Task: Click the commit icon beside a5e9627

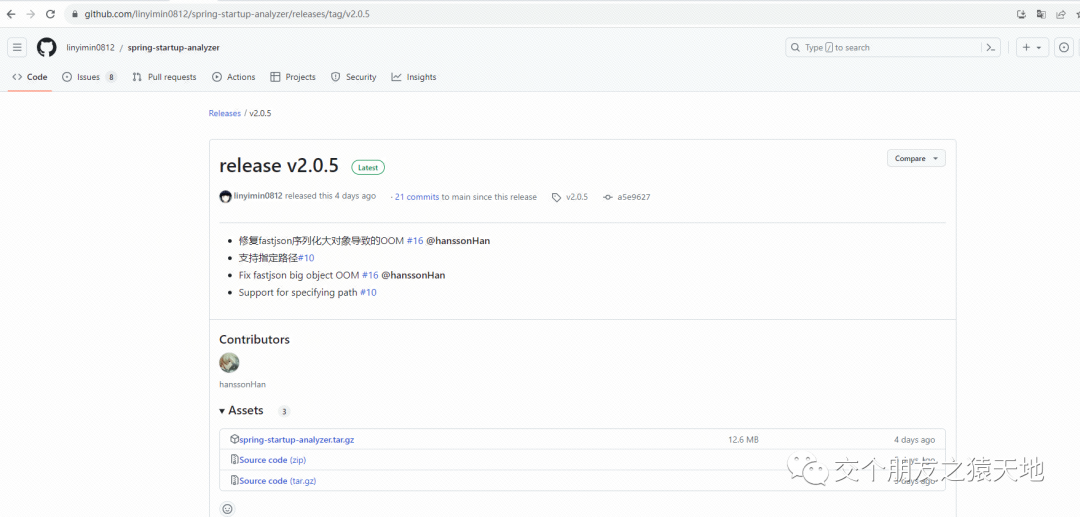Action: click(608, 197)
